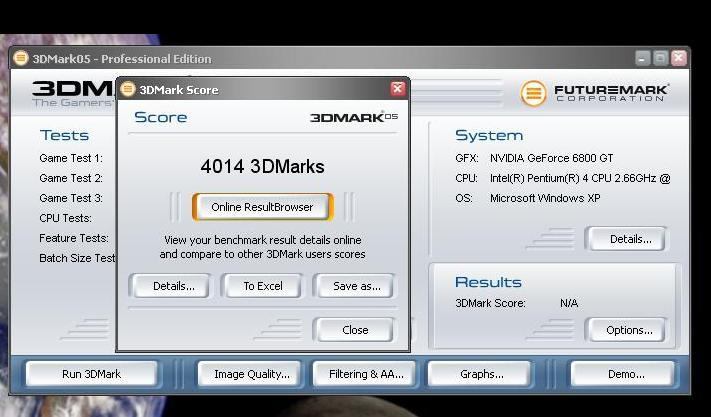Open score Details in the 3DMark Score dialog
The image size is (711, 417).
pyautogui.click(x=173, y=286)
